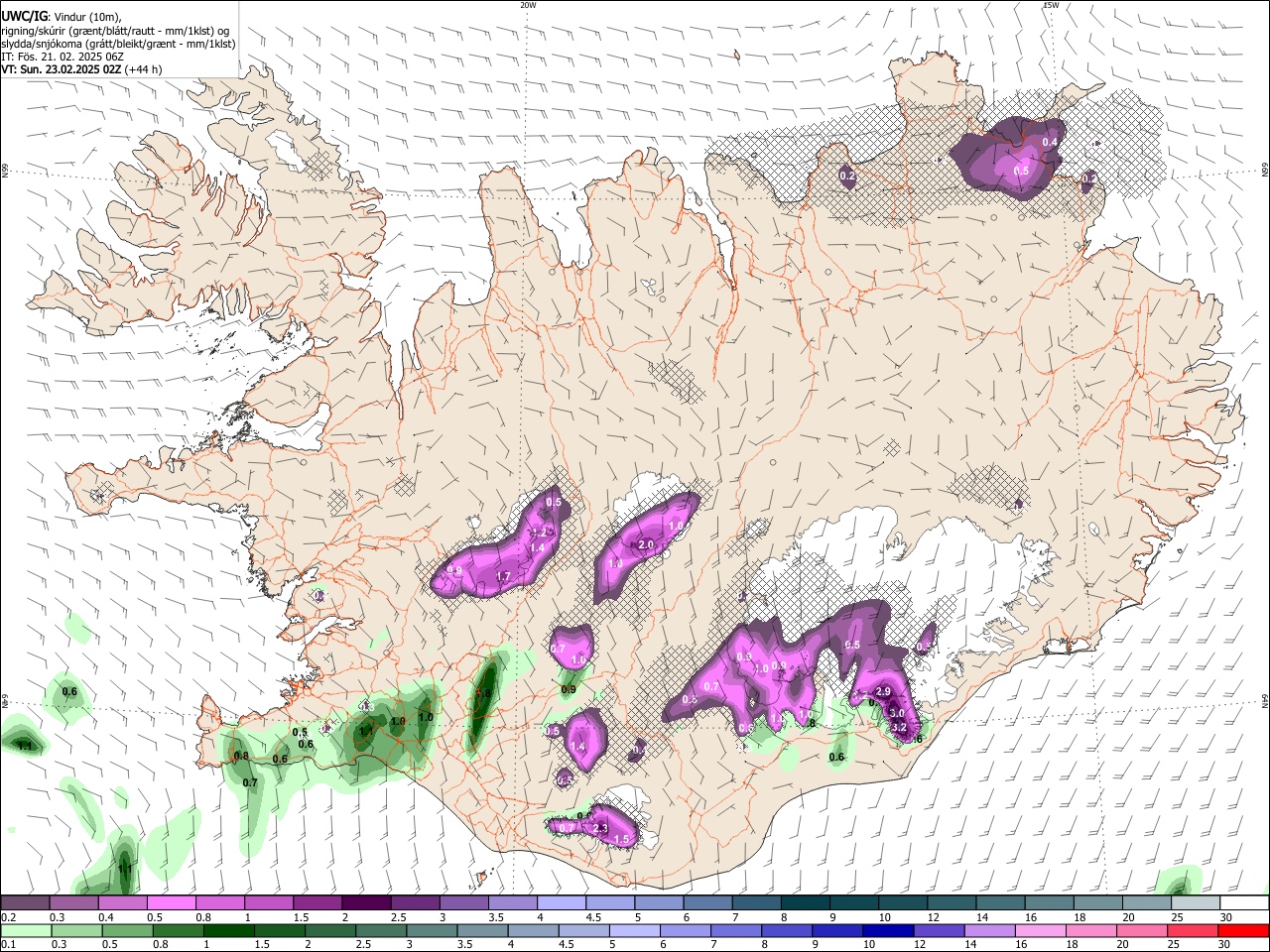Click the 'rigning/skúrir' rain legend description line
Image resolution: width=1270 pixels, height=952 pixels.
coord(115,31)
